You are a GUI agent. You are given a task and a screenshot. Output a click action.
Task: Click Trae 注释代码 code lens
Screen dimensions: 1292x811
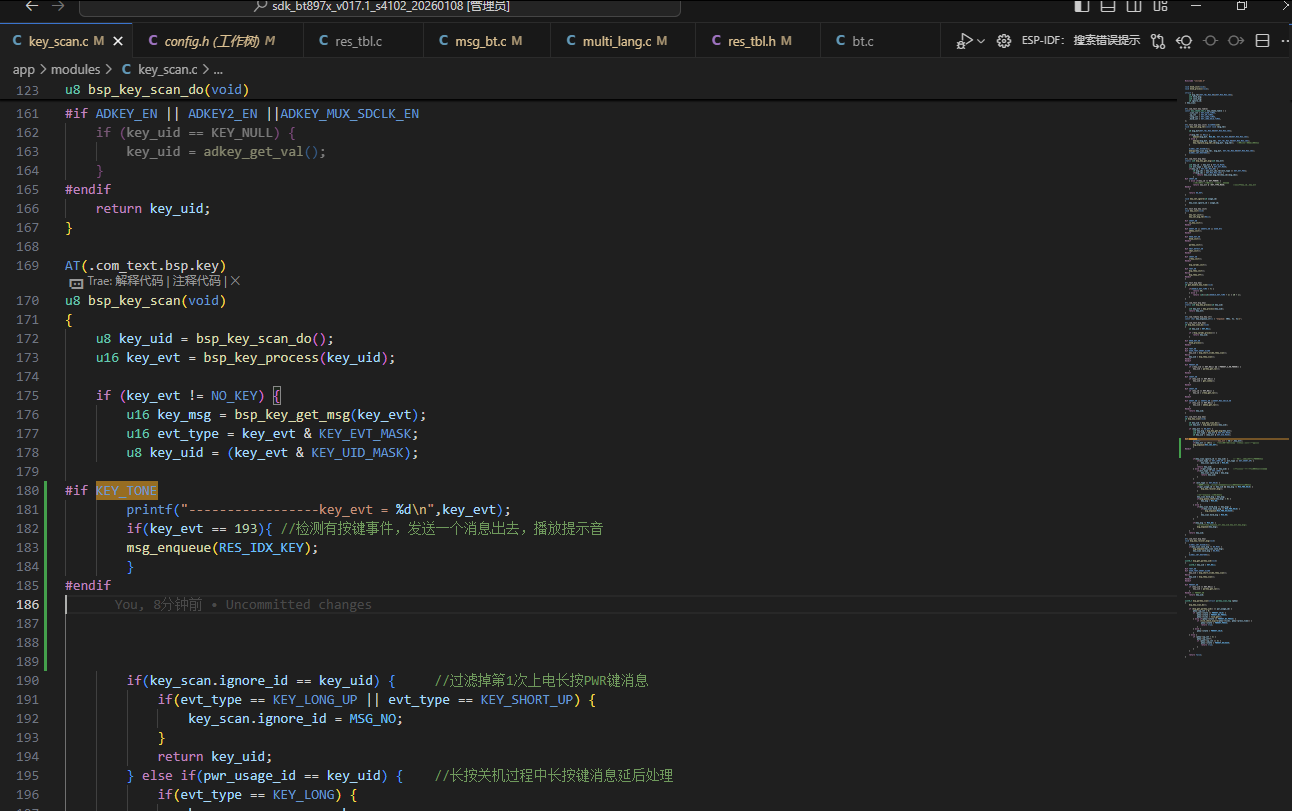point(196,281)
